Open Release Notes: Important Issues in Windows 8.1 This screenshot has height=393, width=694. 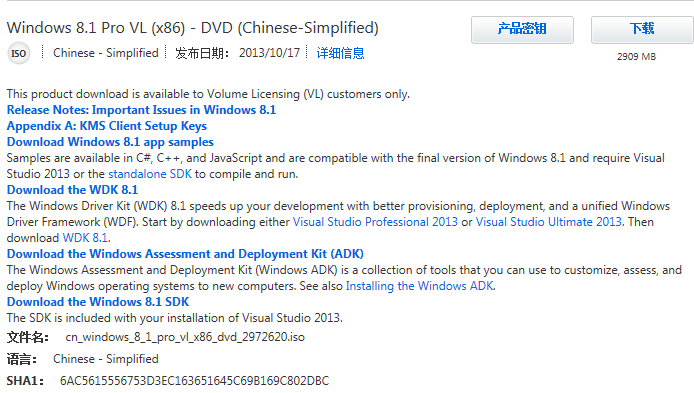click(141, 110)
